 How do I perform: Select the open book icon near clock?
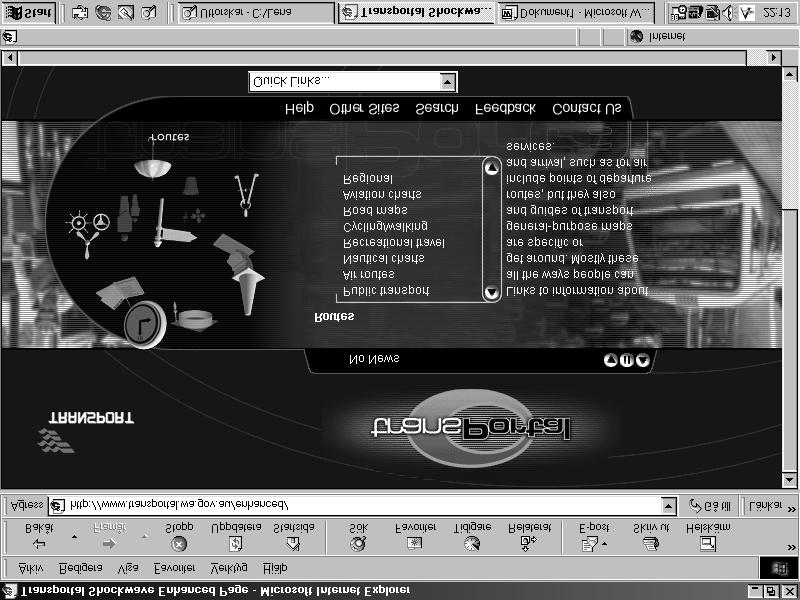(x=120, y=292)
